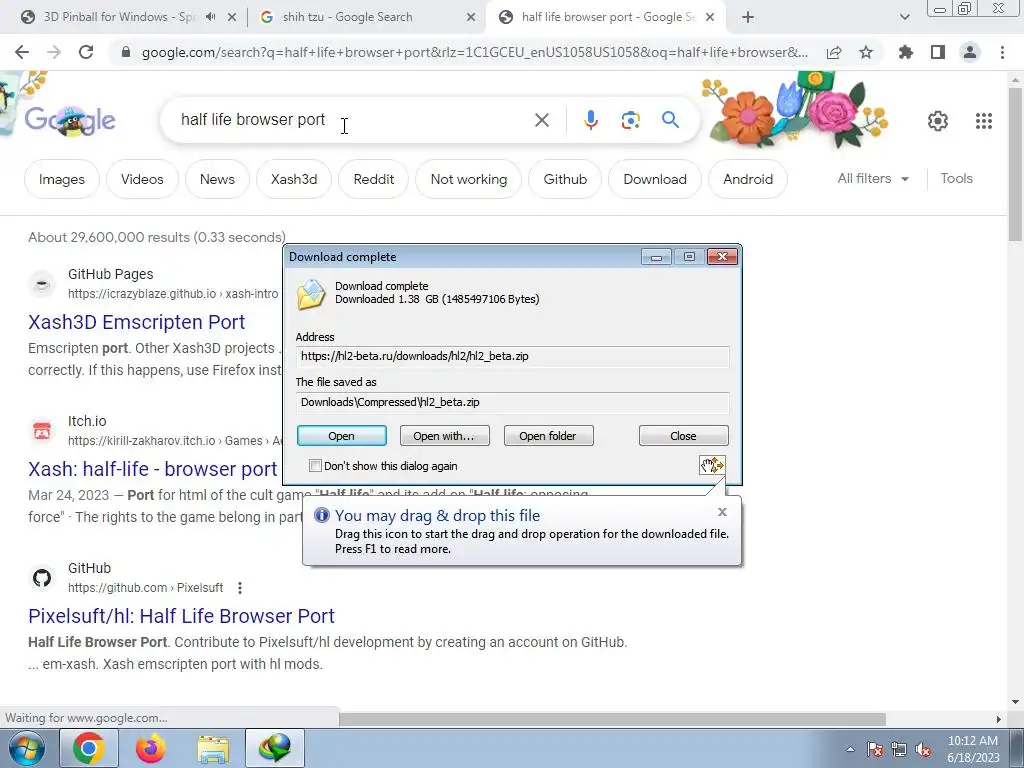The image size is (1024, 768).
Task: Click the Chrome address bar URL
Action: 474,52
